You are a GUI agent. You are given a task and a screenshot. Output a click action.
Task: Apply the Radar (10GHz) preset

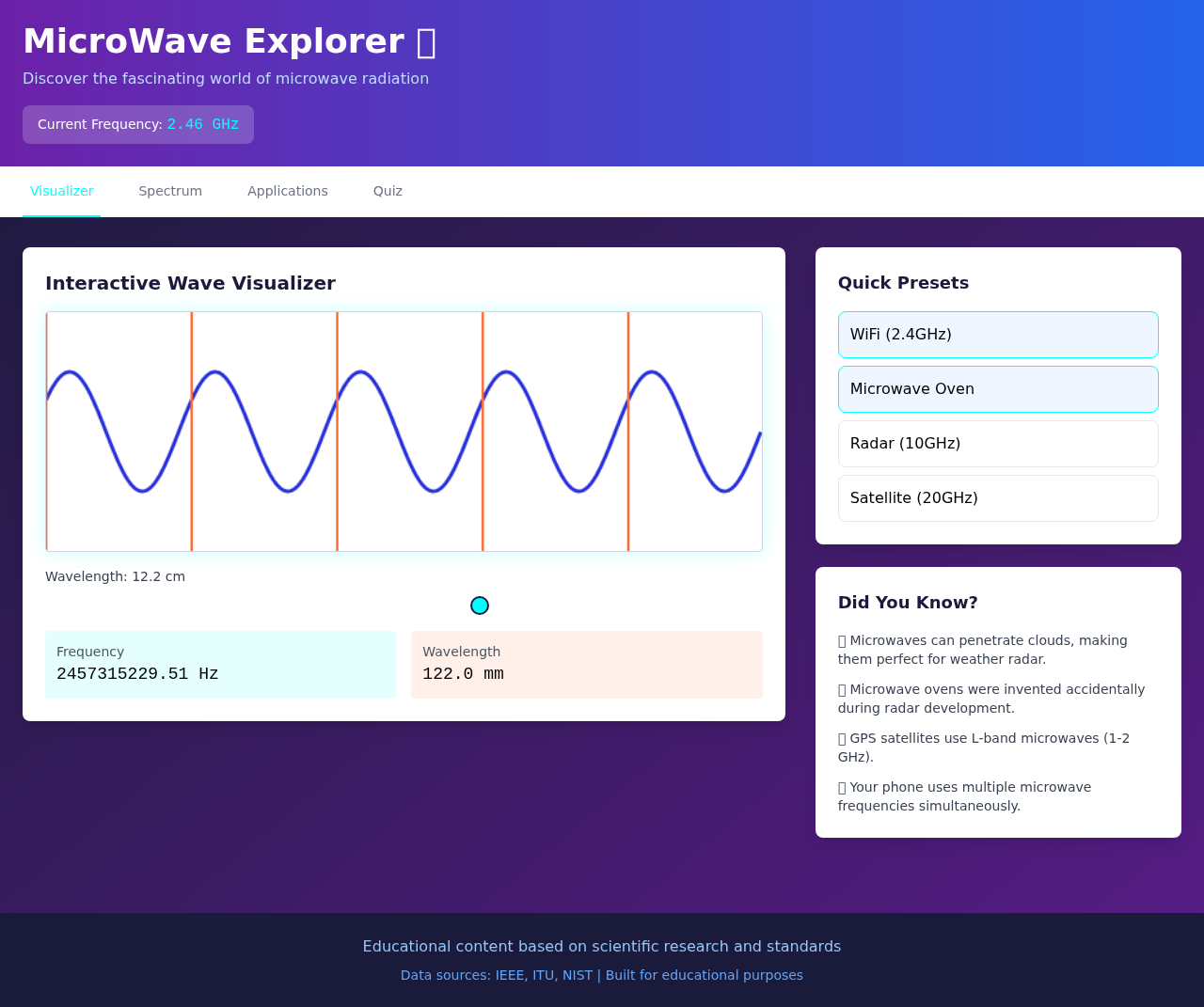coord(998,443)
